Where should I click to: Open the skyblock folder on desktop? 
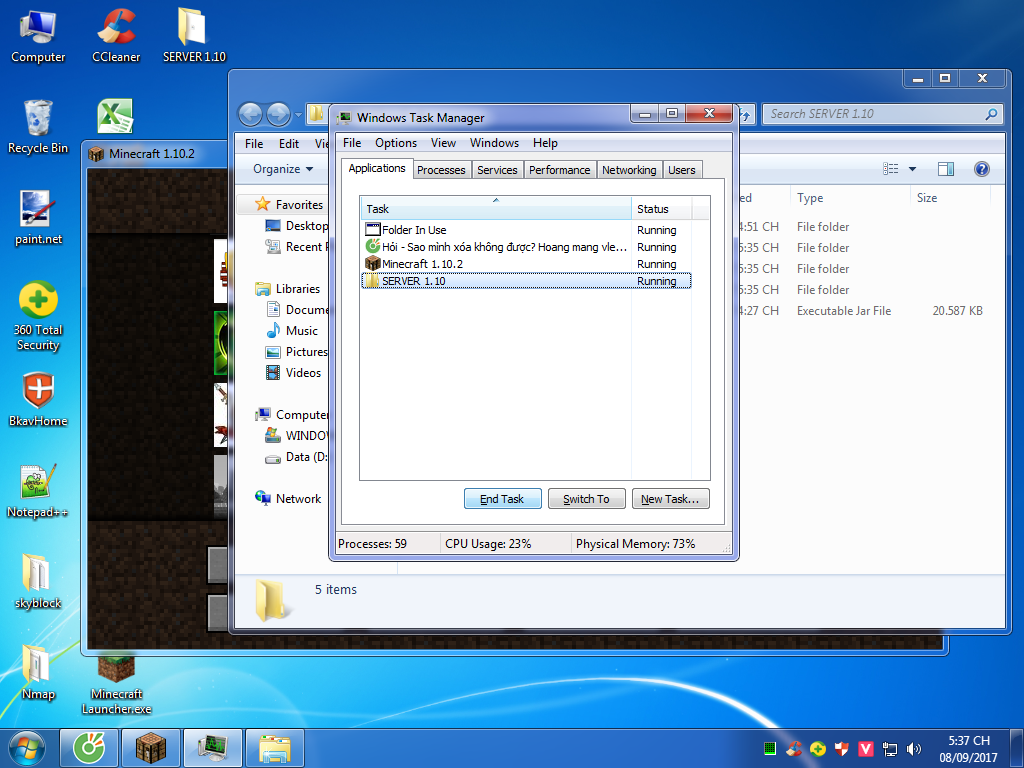click(38, 582)
